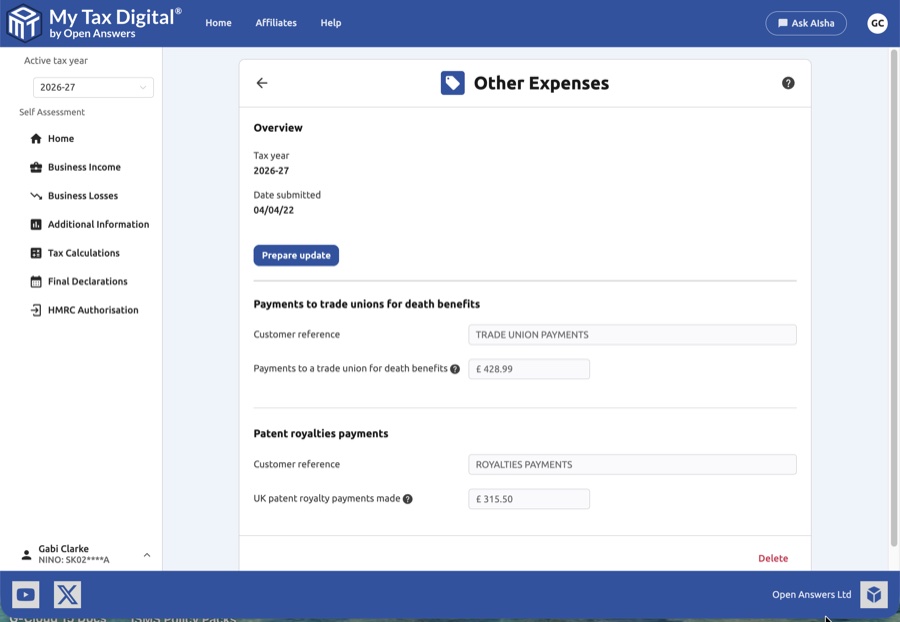Screen dimensions: 900x622
Task: Select Final Declarations calendar icon
Action: [x=36, y=281]
